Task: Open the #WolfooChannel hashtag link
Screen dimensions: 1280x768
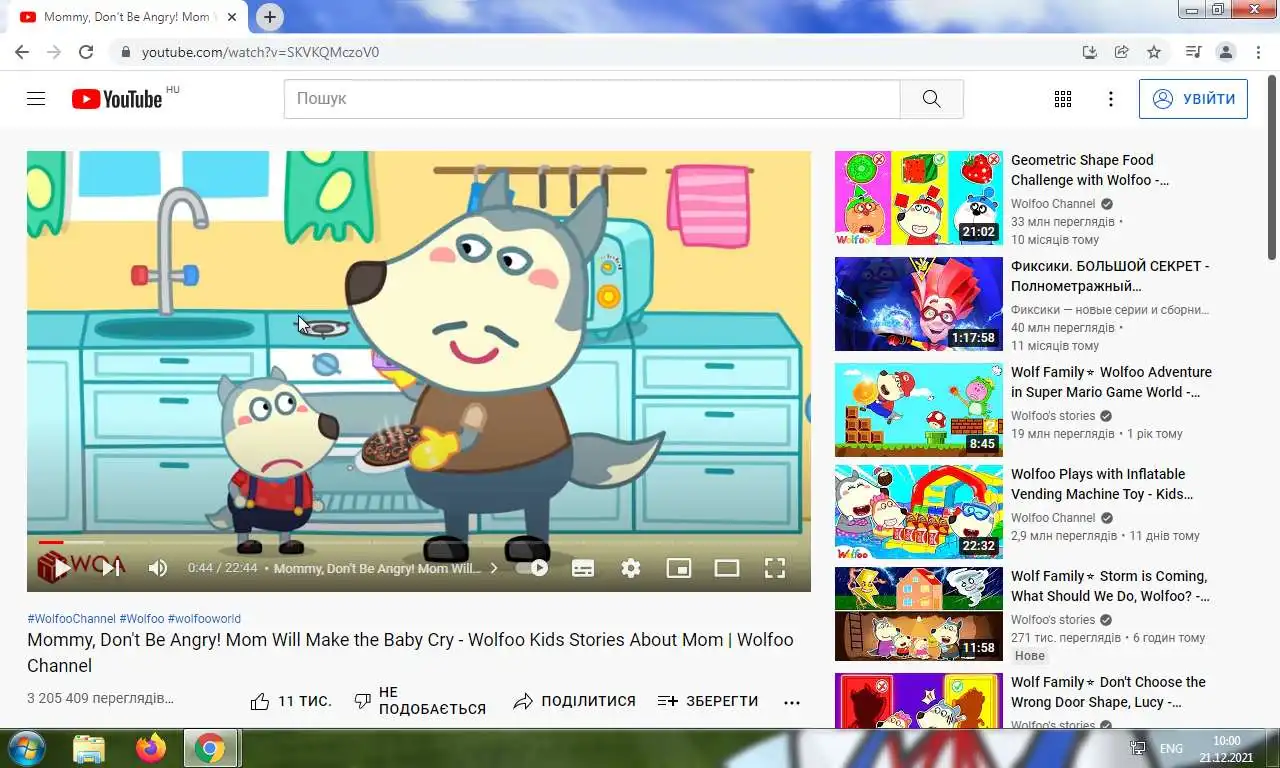Action: tap(71, 619)
